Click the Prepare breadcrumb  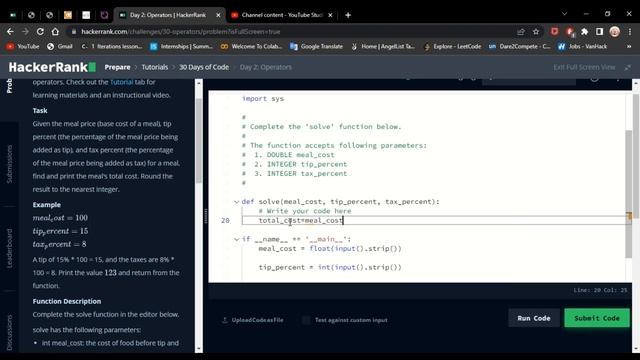pos(117,67)
